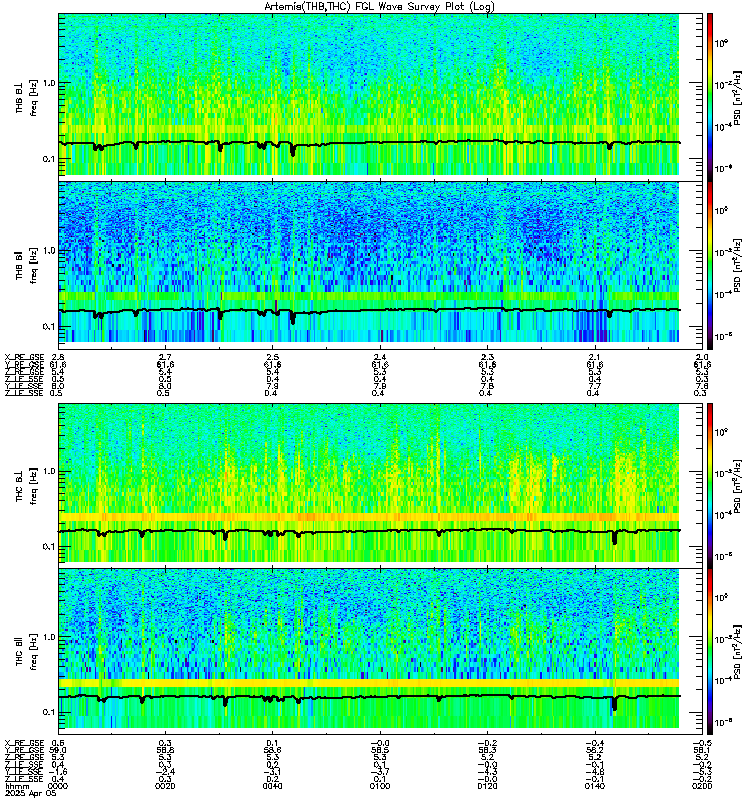
Task: Click the THC X_RE_GSE value '-0.0'
Action: click(x=380, y=743)
